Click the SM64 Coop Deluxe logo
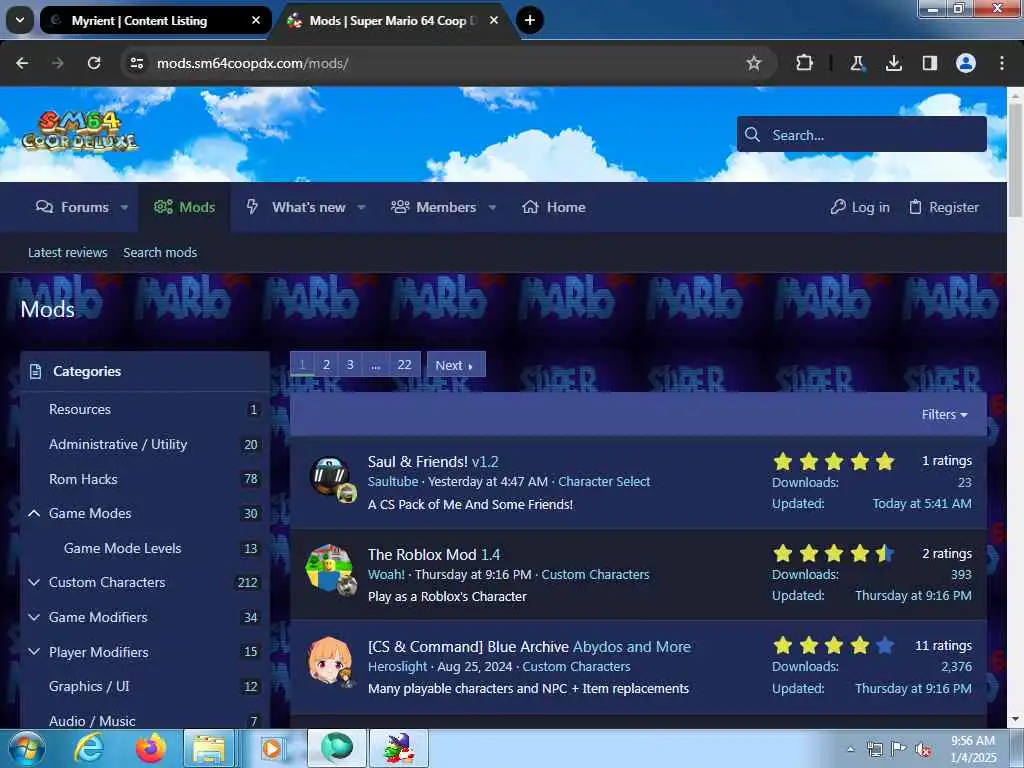 [x=80, y=131]
